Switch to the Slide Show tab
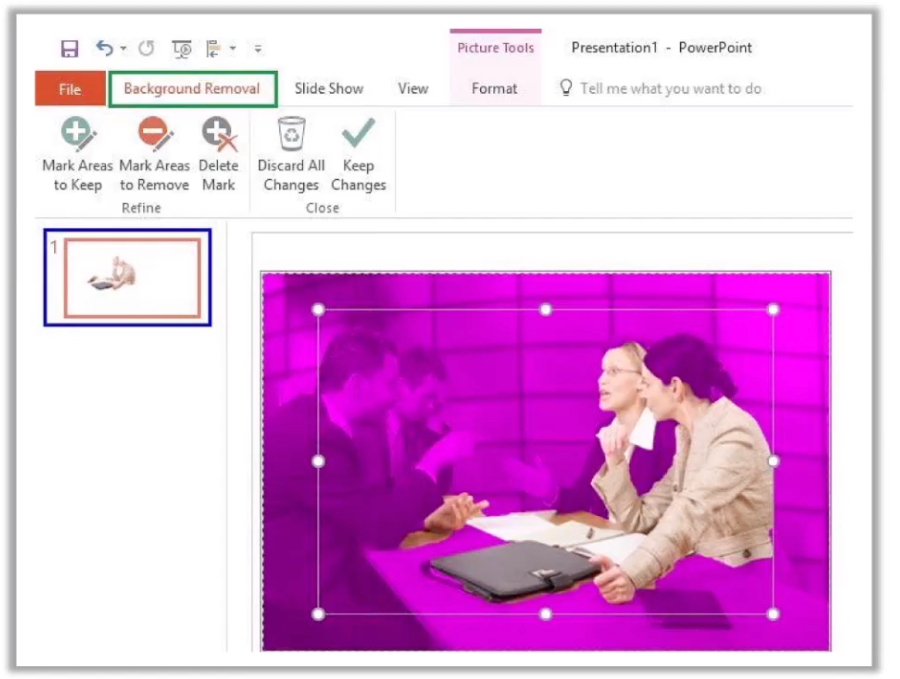900x679 pixels. 329,88
